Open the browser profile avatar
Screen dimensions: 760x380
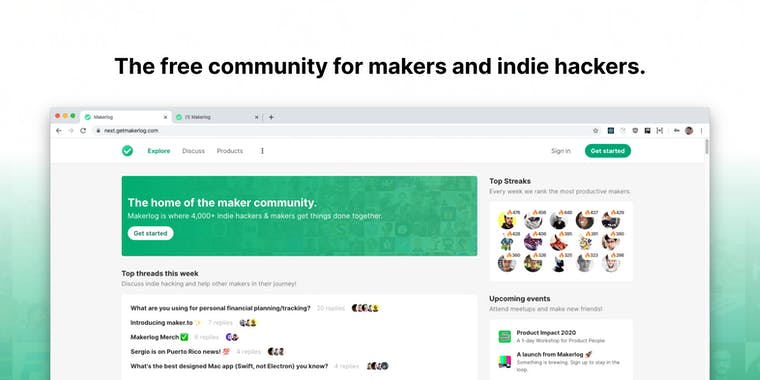pyautogui.click(x=689, y=130)
